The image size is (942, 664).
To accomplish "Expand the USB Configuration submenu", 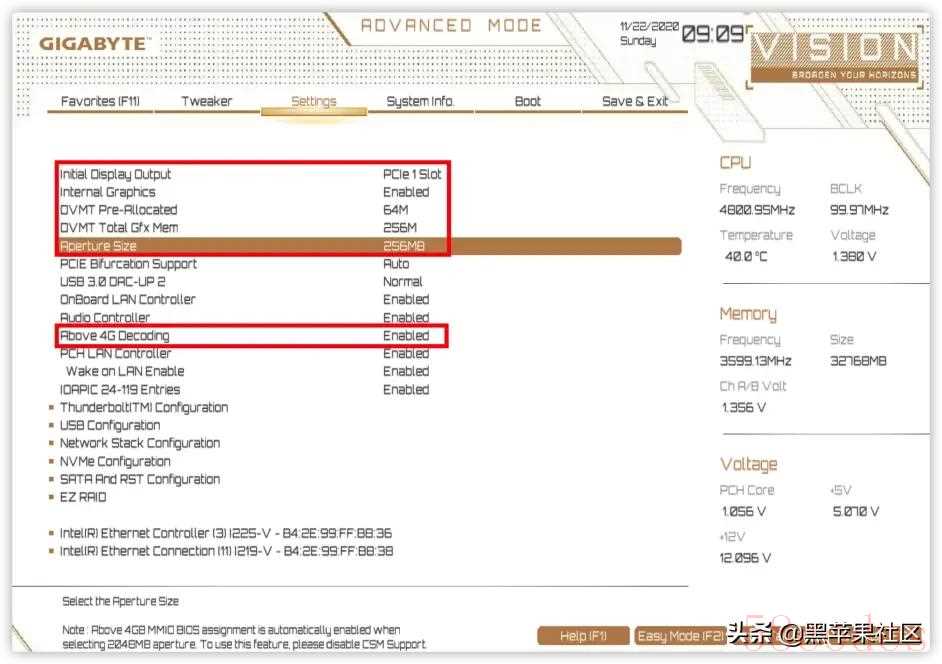I will click(x=110, y=425).
